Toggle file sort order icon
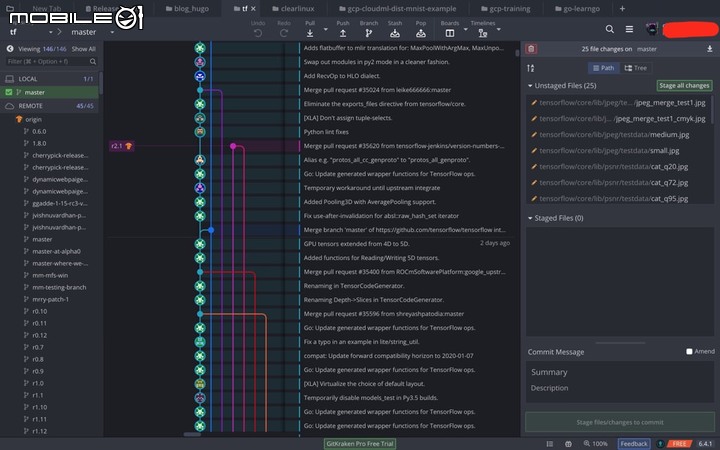 click(531, 68)
